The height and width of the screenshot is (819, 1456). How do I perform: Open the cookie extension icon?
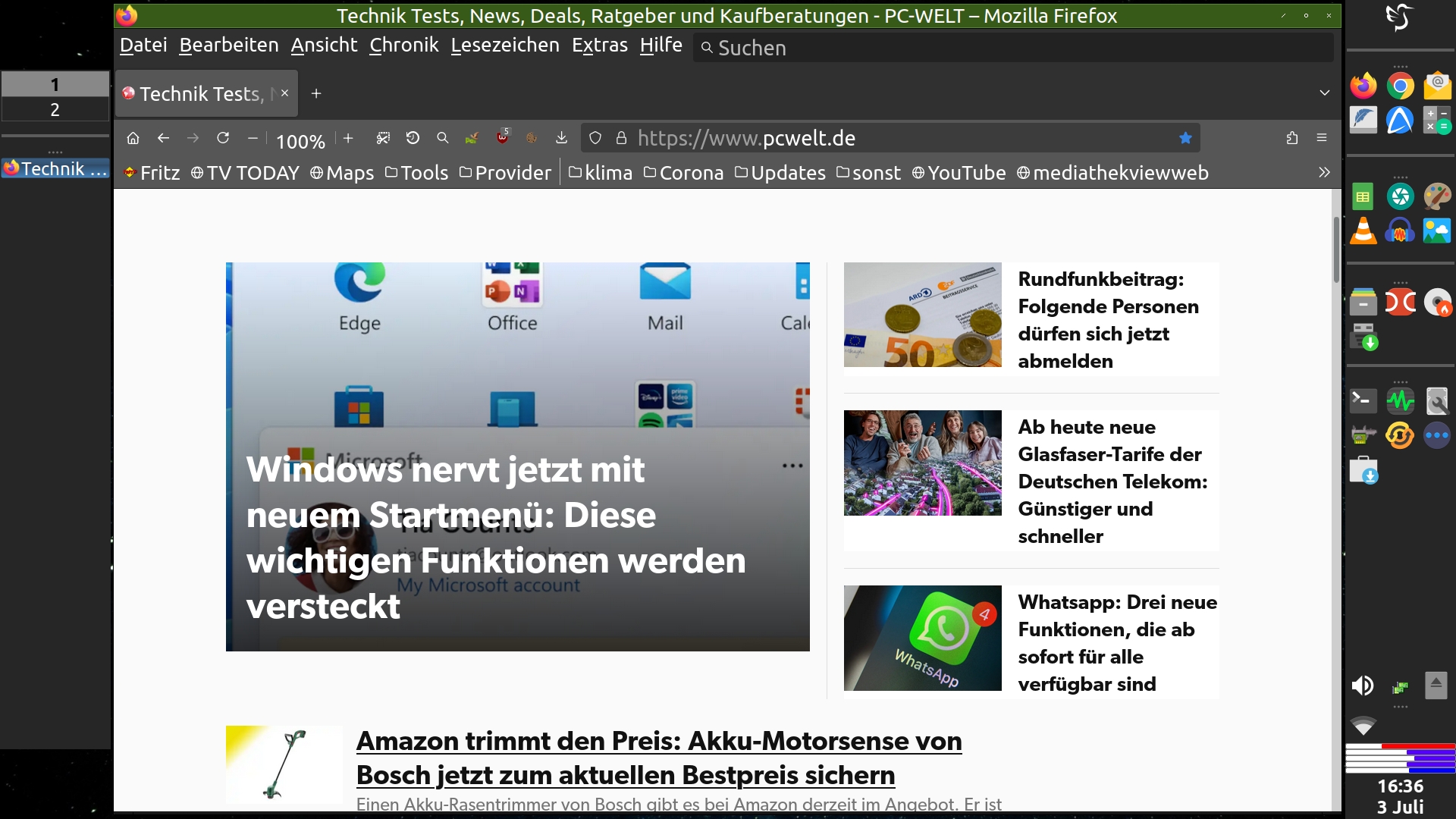tap(532, 138)
